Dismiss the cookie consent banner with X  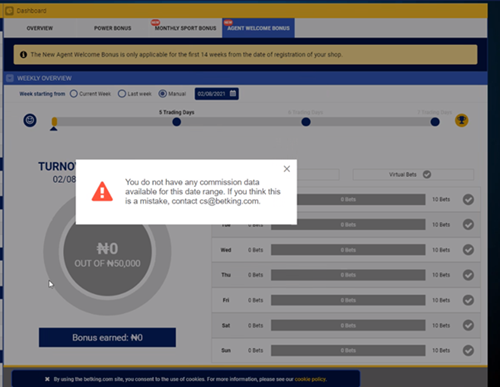pyautogui.click(x=47, y=379)
